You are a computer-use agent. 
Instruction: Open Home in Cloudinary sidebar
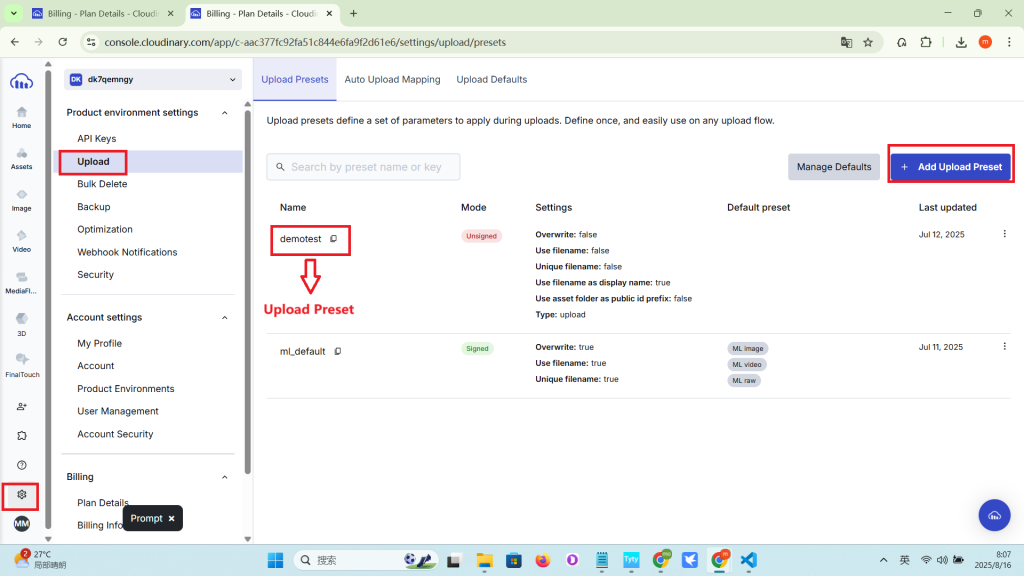22,118
